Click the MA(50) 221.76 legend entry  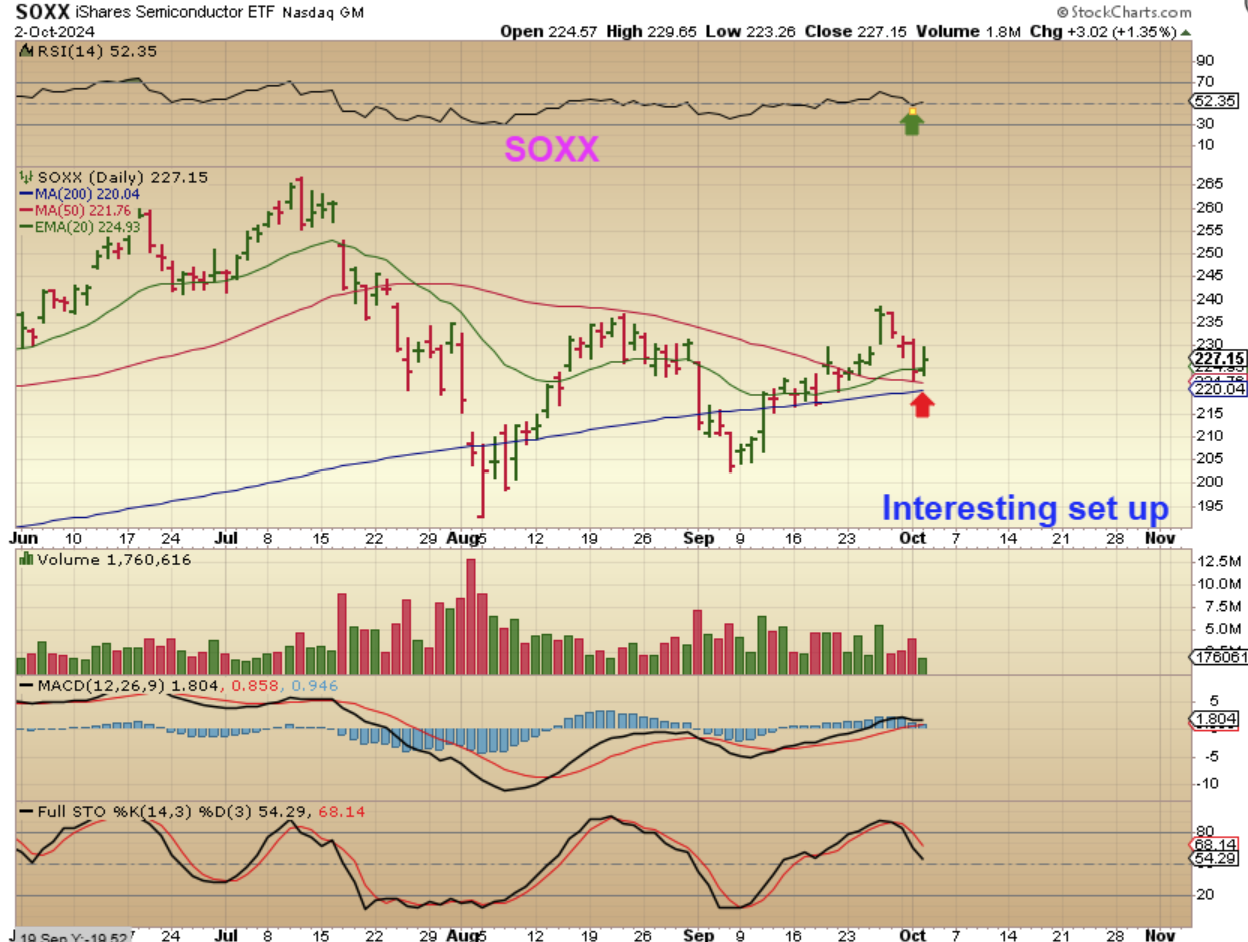point(74,209)
